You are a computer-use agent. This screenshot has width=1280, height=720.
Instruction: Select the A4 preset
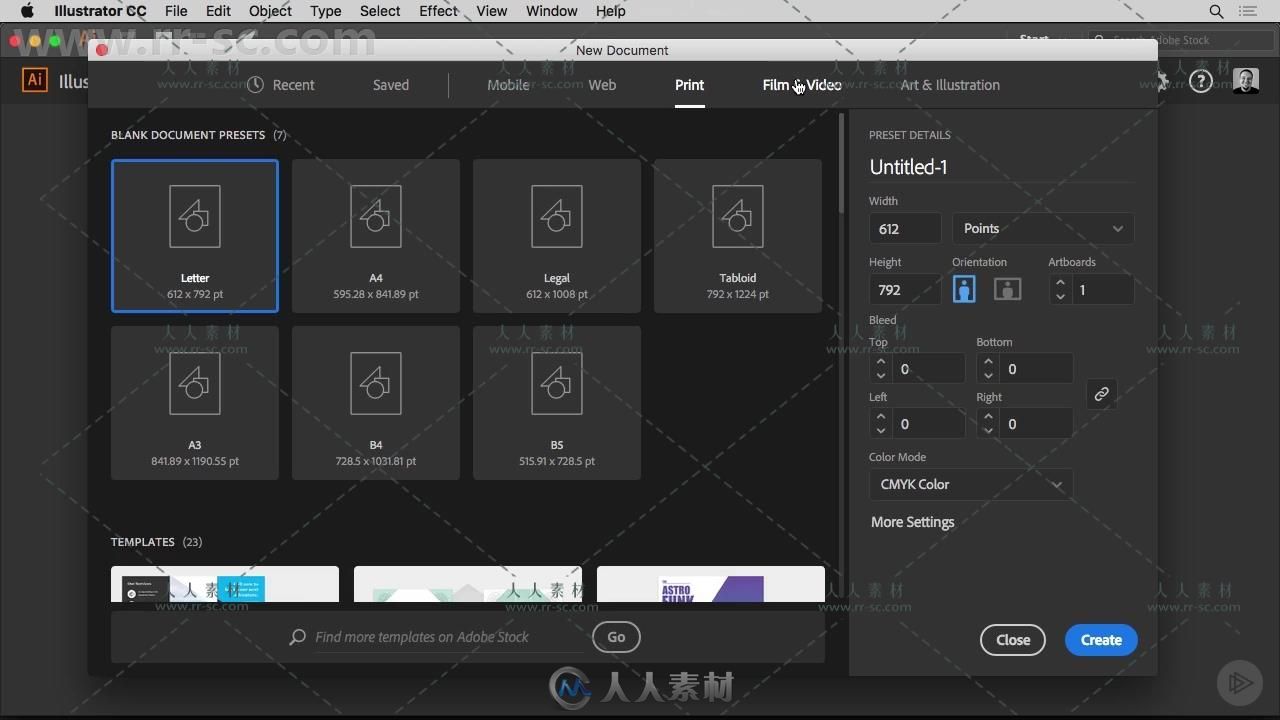(376, 236)
